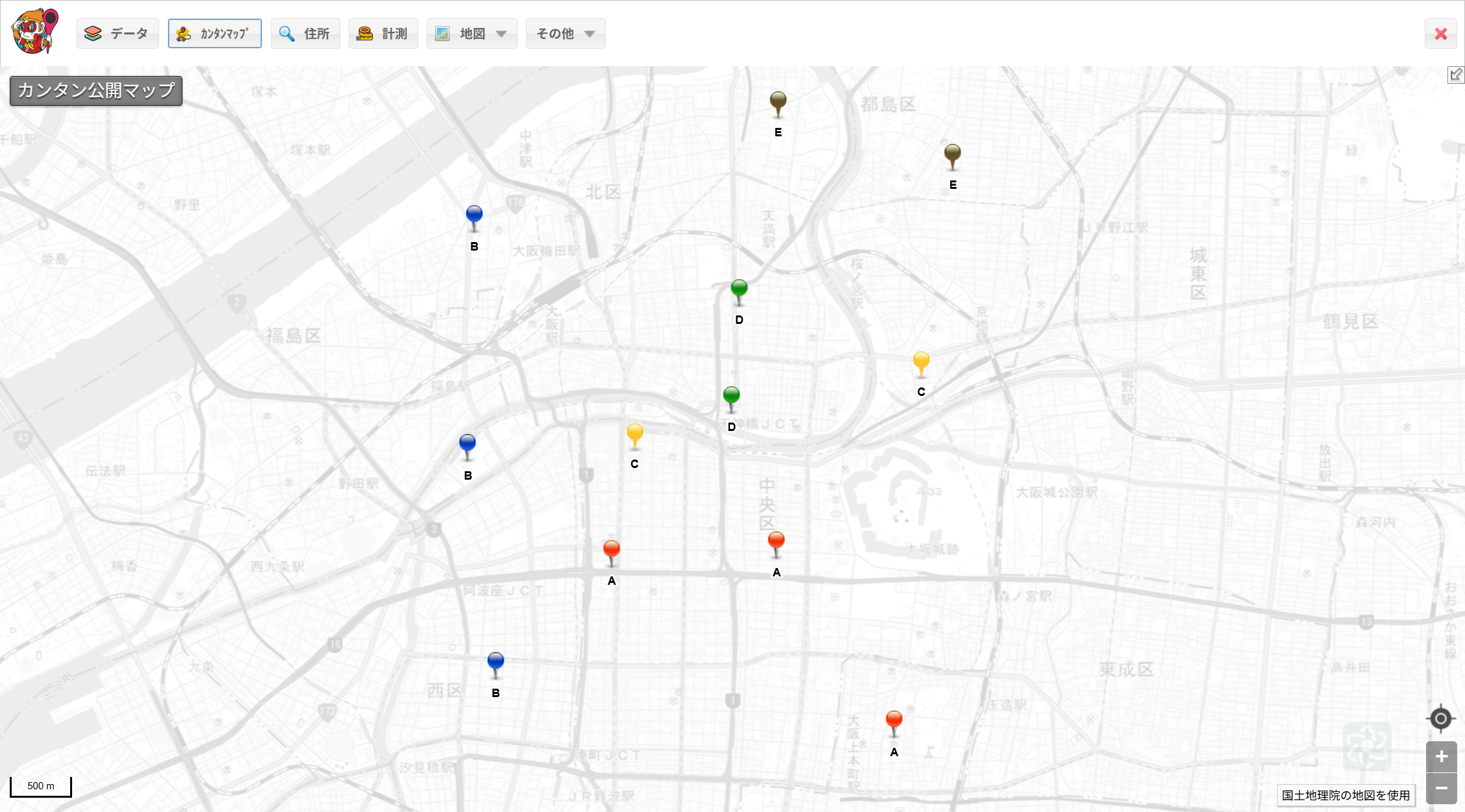Select the 計測 measurement tool
The image size is (1465, 812).
[383, 34]
